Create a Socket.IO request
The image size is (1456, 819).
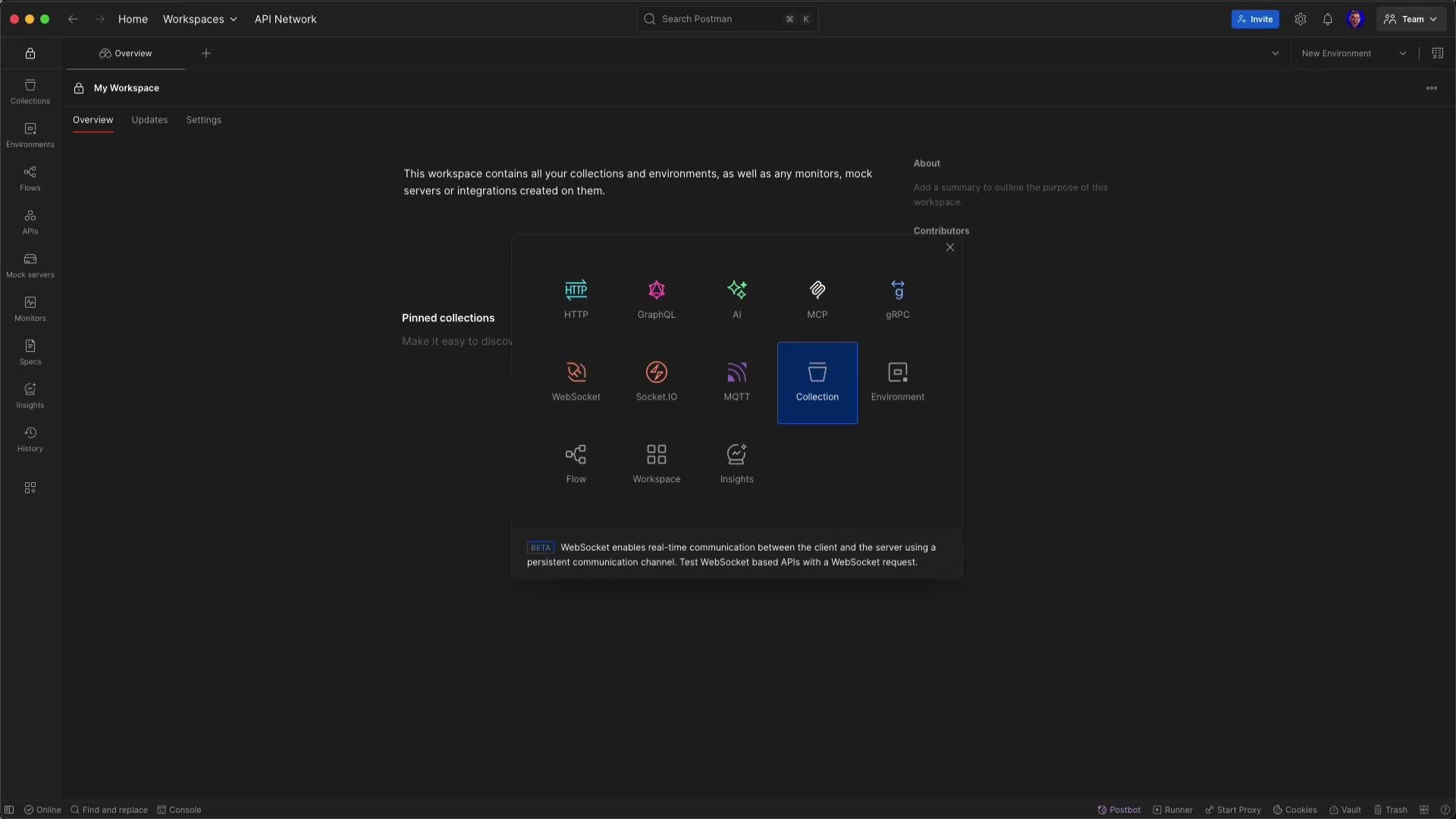pyautogui.click(x=656, y=382)
